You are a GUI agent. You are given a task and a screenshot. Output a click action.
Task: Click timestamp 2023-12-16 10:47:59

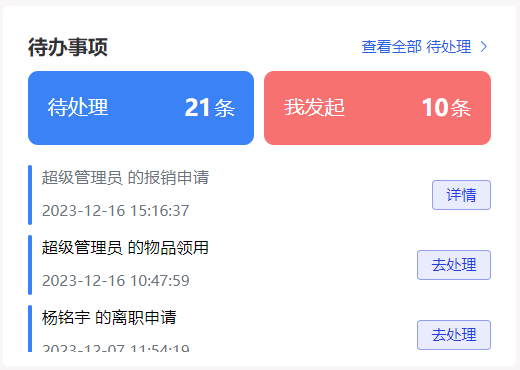coord(116,281)
